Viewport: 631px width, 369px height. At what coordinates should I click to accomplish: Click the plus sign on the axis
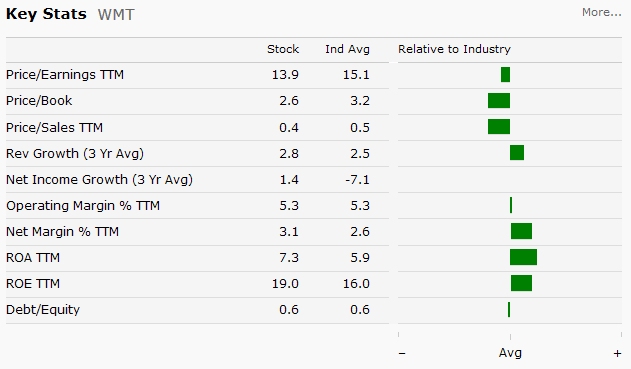click(617, 354)
